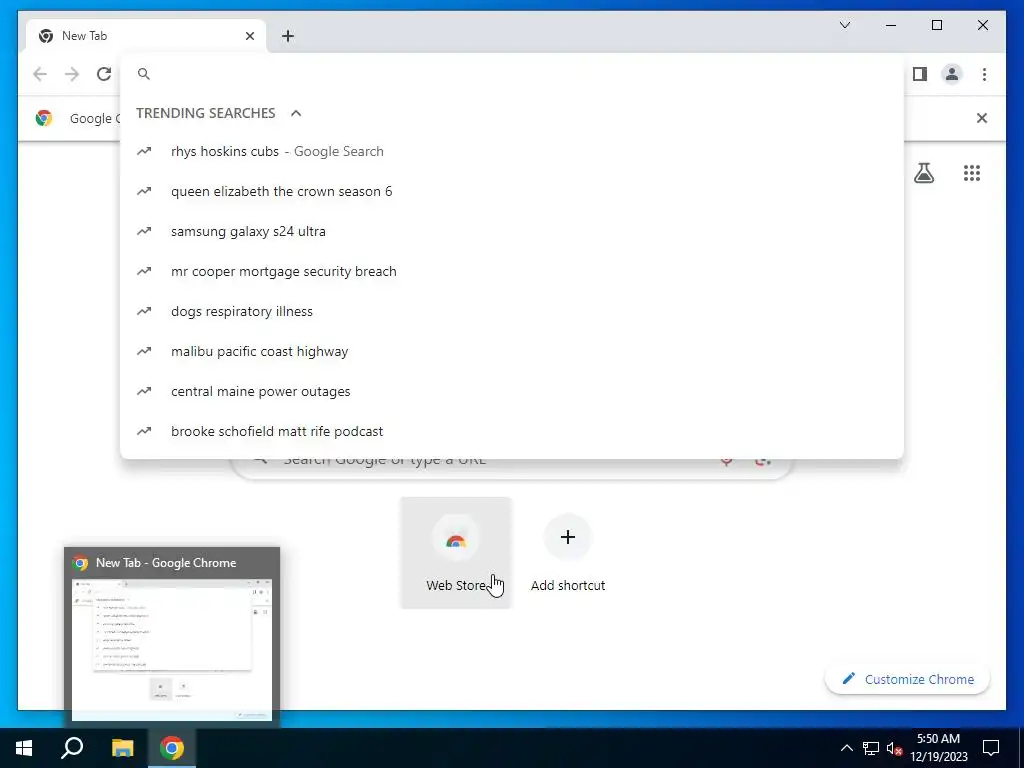This screenshot has width=1024, height=768.
Task: Open Customize Chrome panel
Action: (907, 679)
